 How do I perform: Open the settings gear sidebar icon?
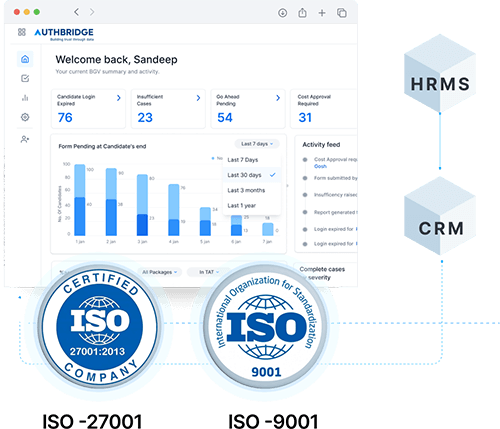pyautogui.click(x=25, y=117)
